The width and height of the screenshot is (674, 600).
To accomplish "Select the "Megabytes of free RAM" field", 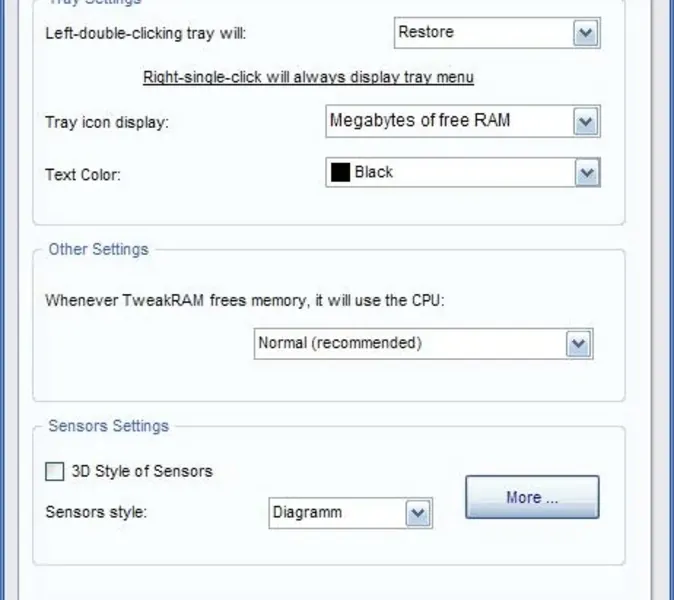I will point(448,121).
